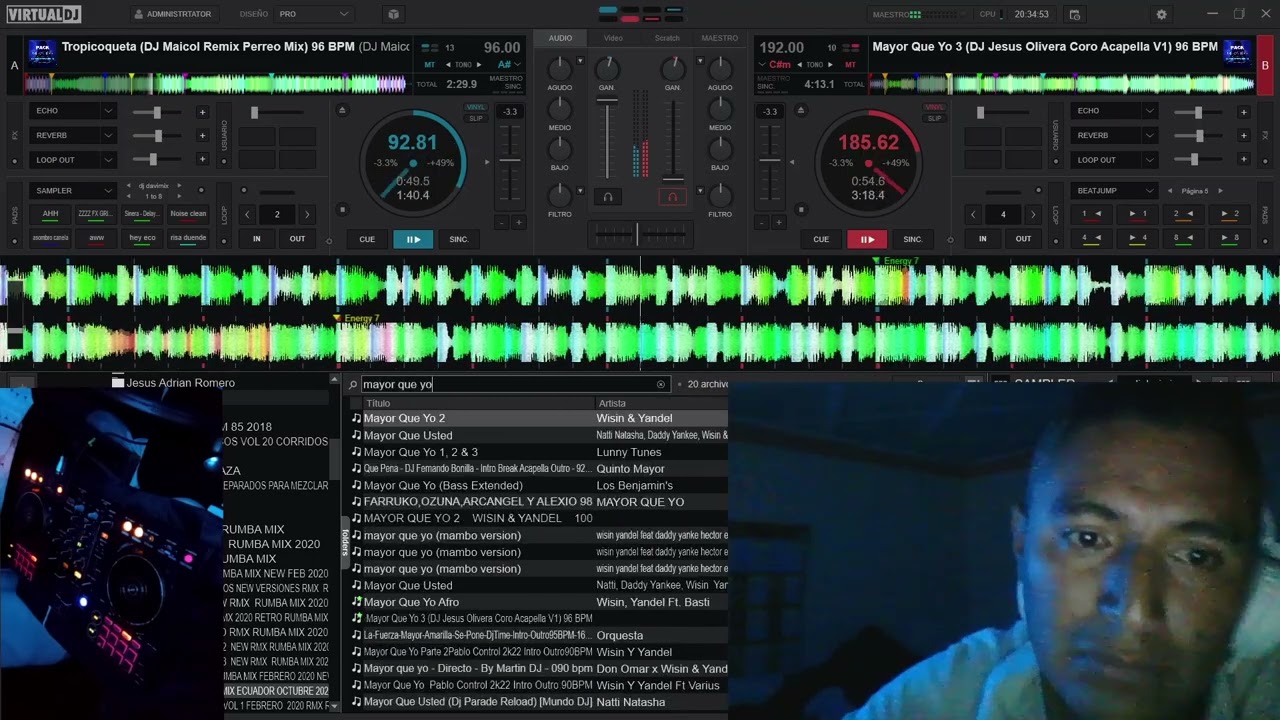The height and width of the screenshot is (720, 1280).
Task: Click deck A pitch minus button
Action: [x=502, y=222]
